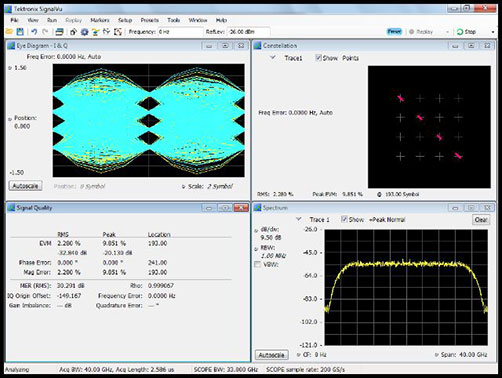Click the 9.50 dB per division value
Viewport: 502px width, 378px height.
pos(271,238)
